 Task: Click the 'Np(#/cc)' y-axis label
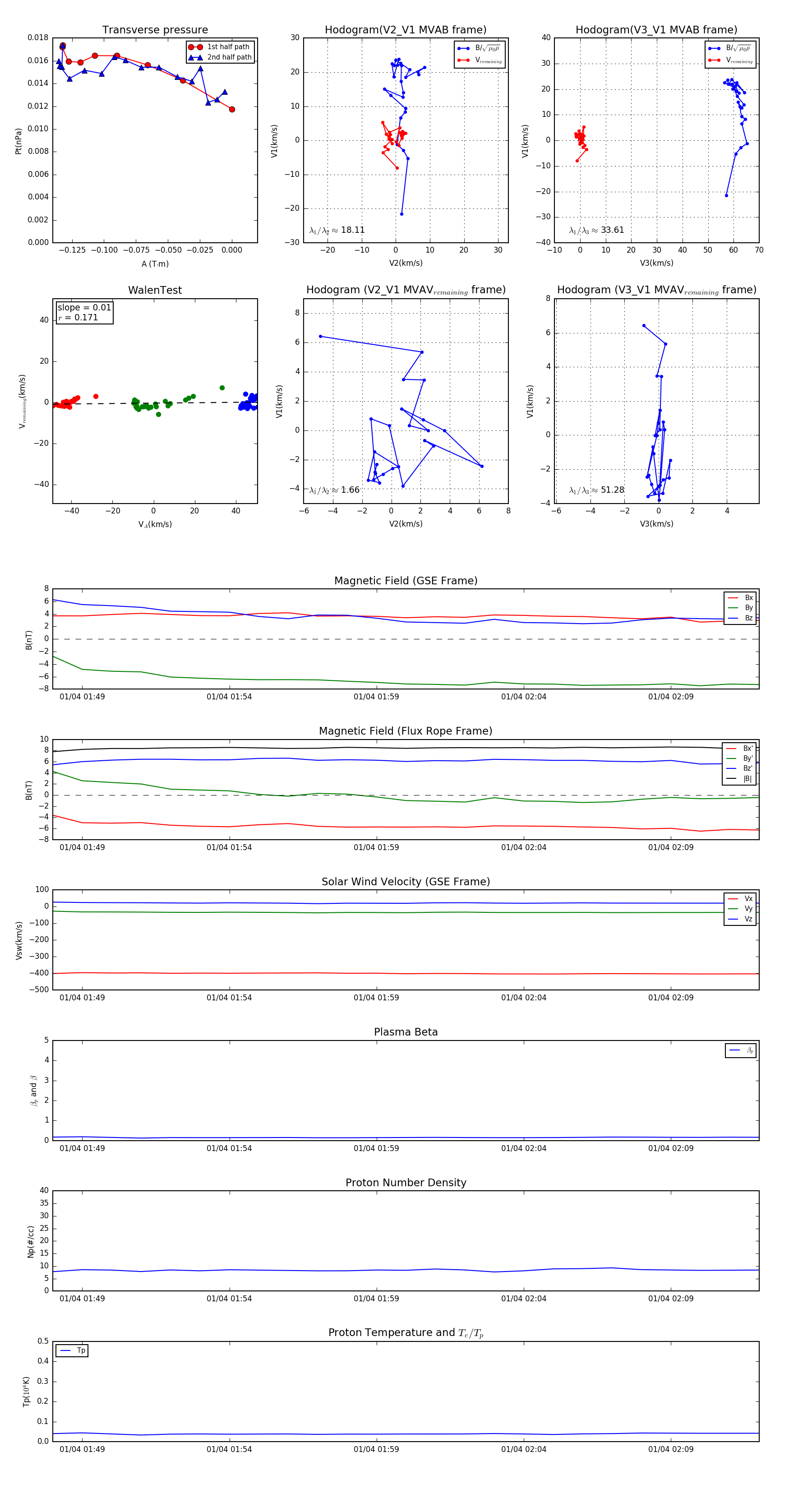tap(31, 1242)
